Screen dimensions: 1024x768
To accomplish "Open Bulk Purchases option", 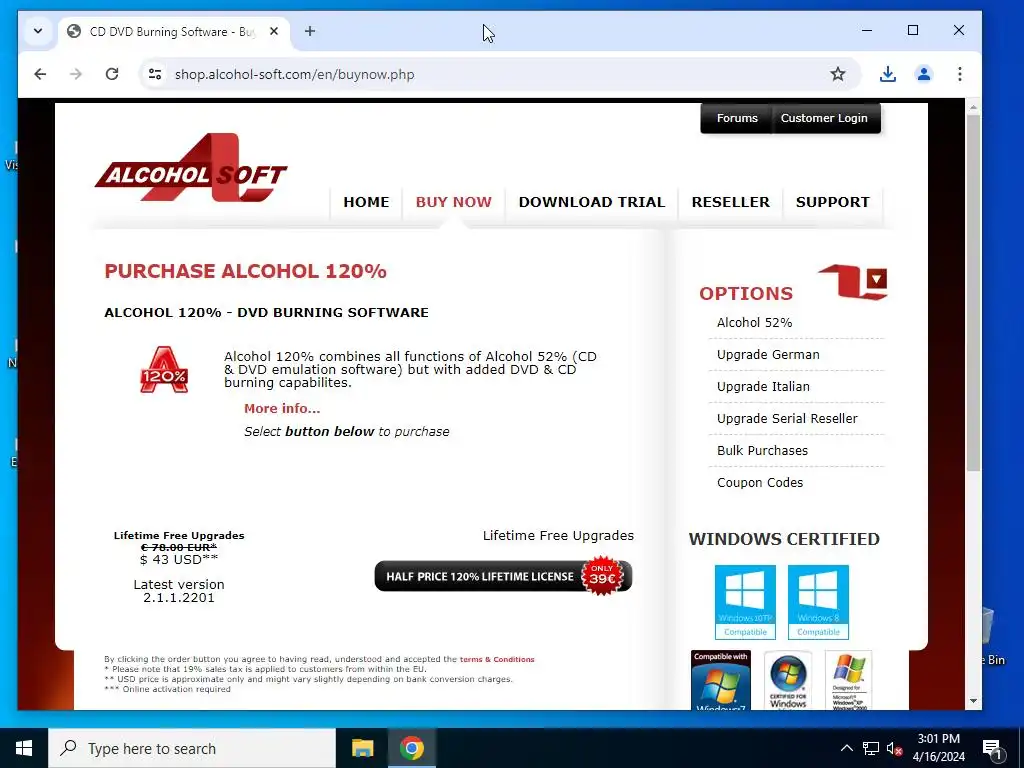I will pos(762,451).
